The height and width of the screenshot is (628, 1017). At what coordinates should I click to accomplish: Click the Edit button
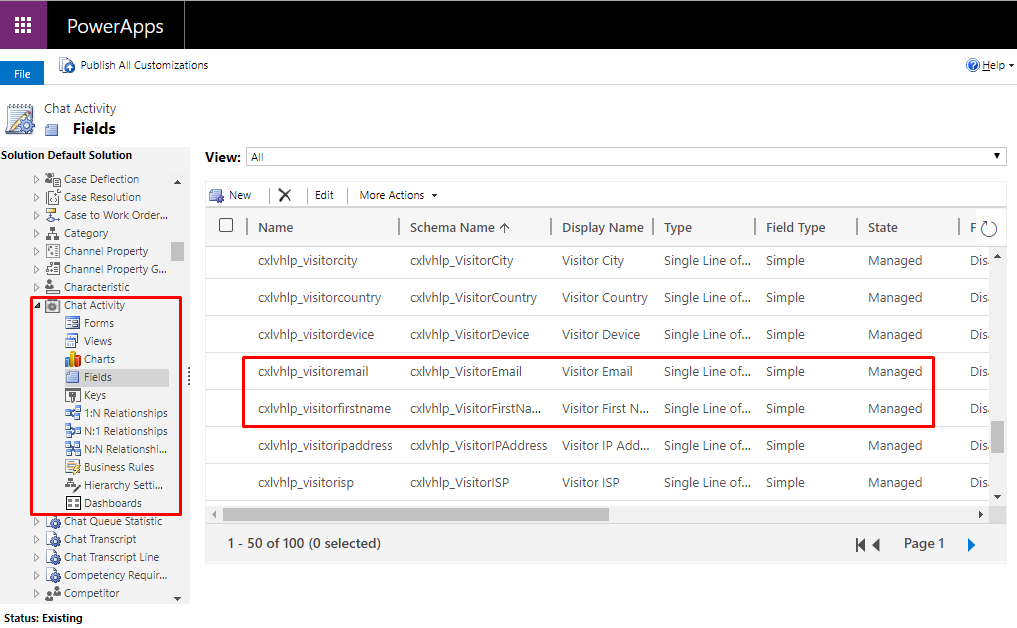tap(324, 195)
